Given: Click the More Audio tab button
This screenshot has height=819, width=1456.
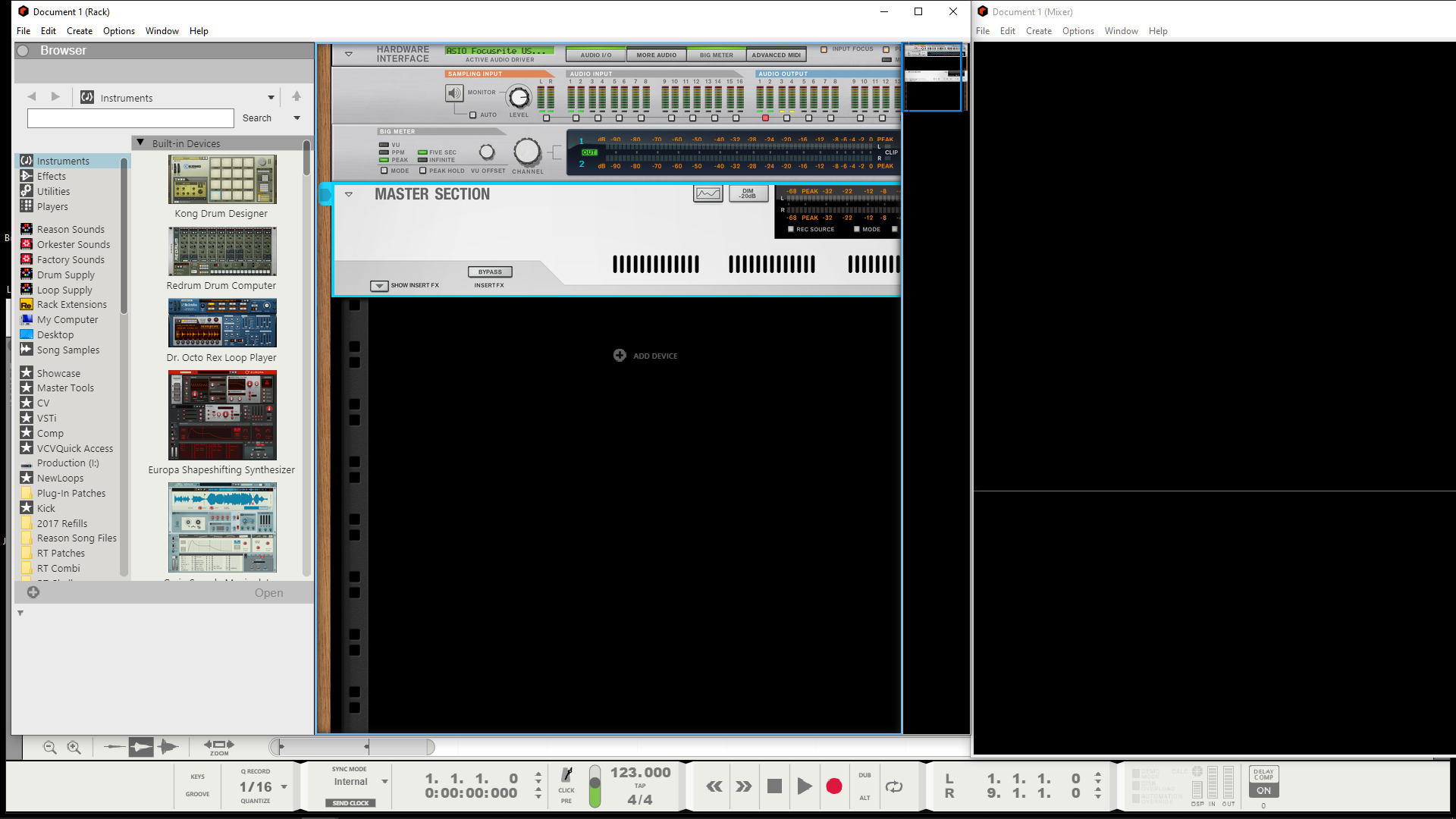Looking at the screenshot, I should (655, 55).
